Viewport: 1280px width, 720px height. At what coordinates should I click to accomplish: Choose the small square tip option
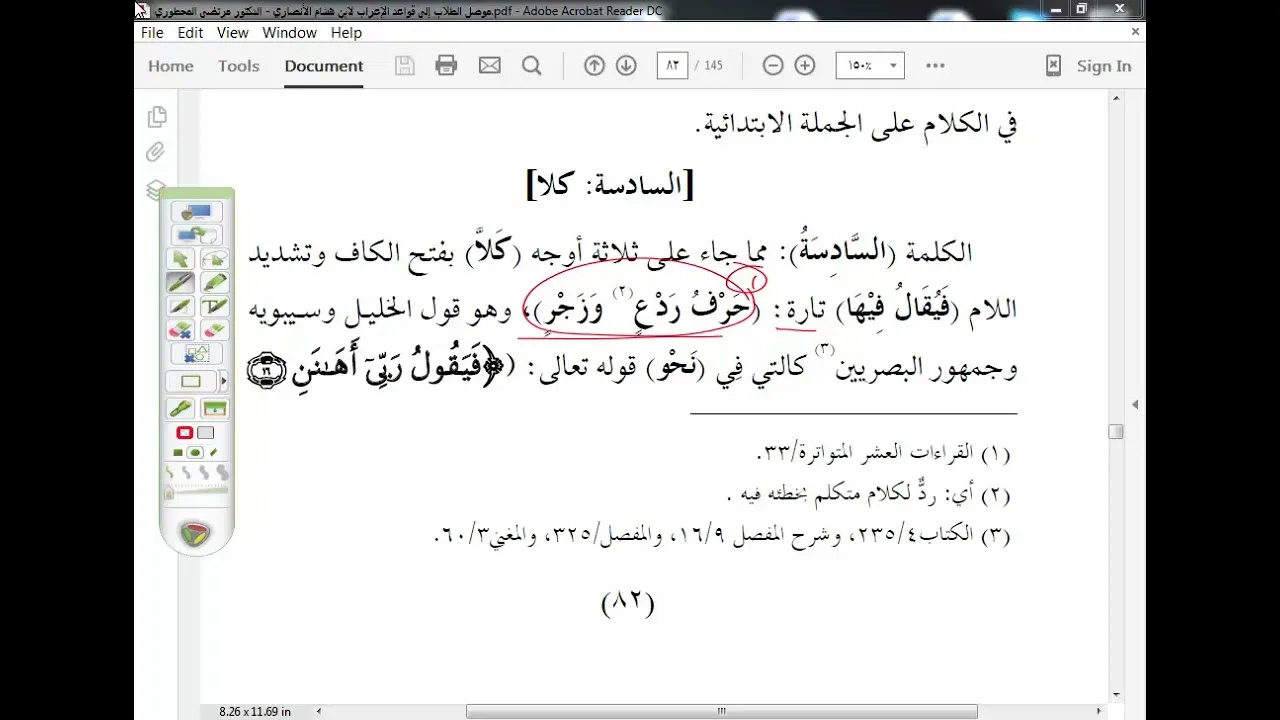(x=177, y=452)
